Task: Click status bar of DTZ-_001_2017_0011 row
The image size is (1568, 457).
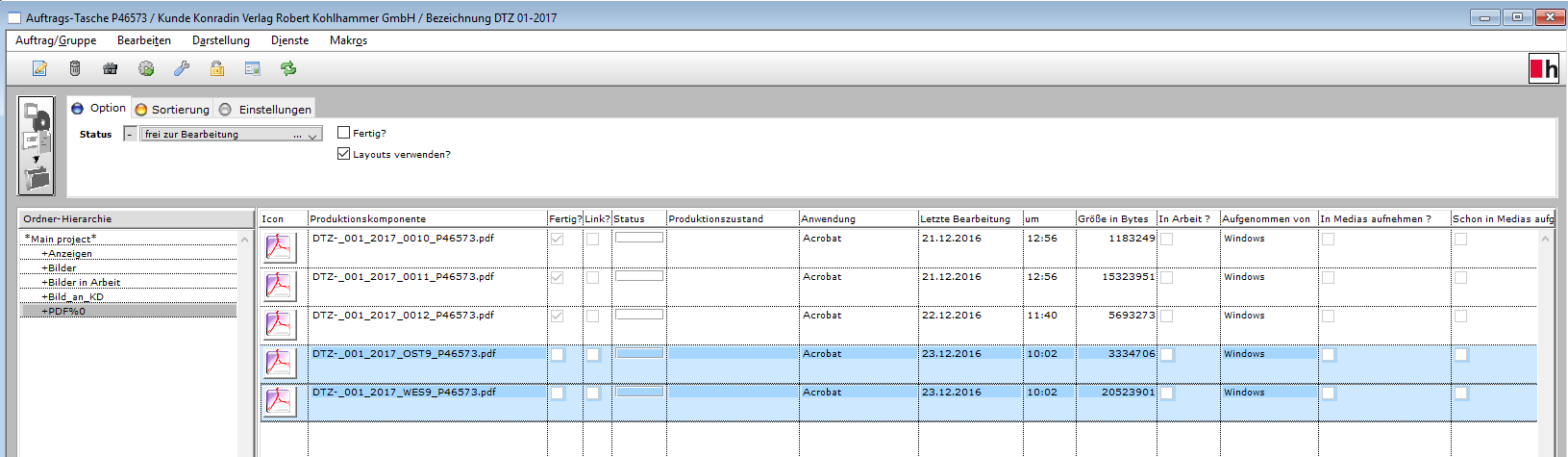Action: point(639,276)
